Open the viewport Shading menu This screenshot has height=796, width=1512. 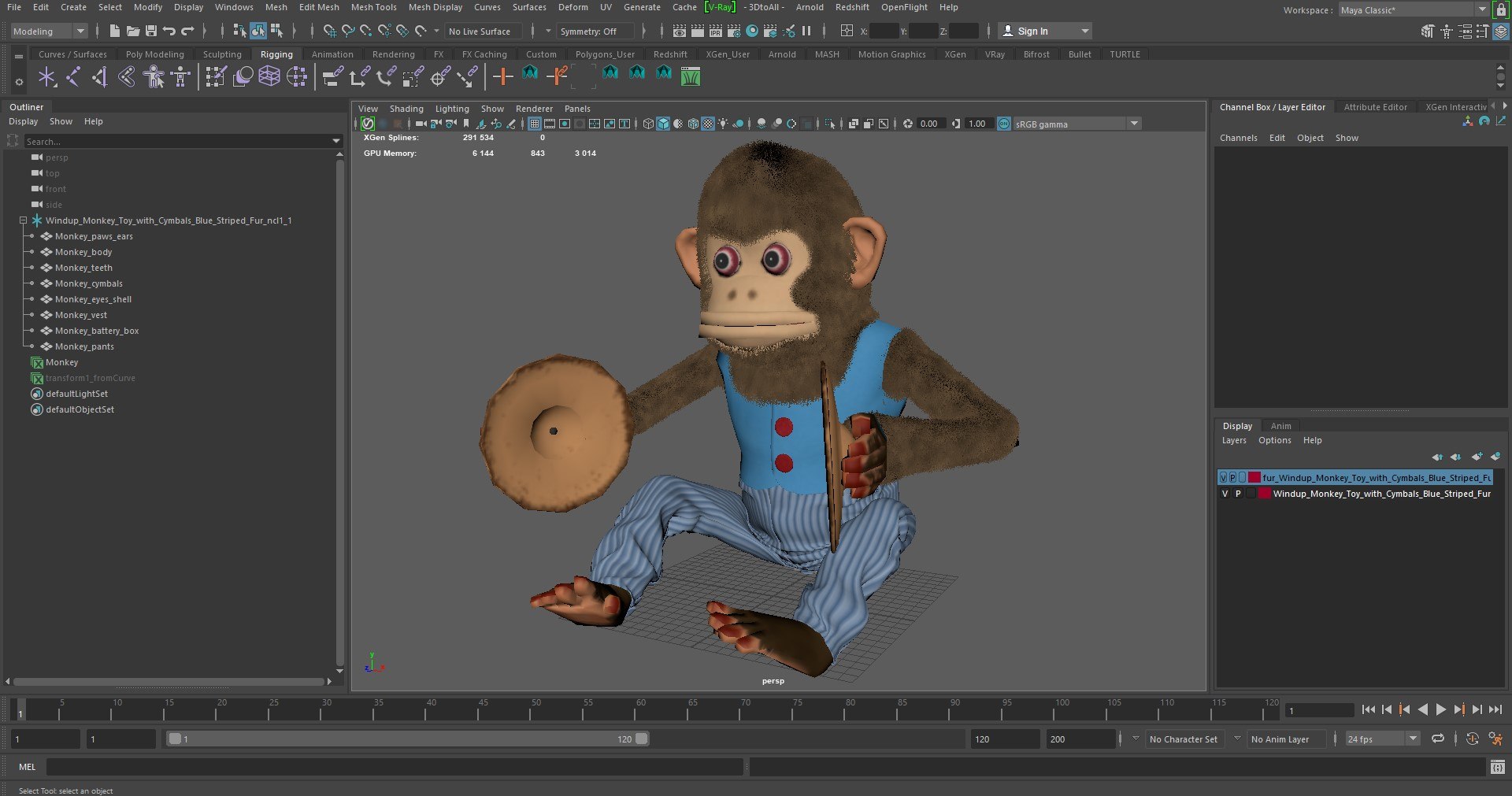(x=406, y=109)
